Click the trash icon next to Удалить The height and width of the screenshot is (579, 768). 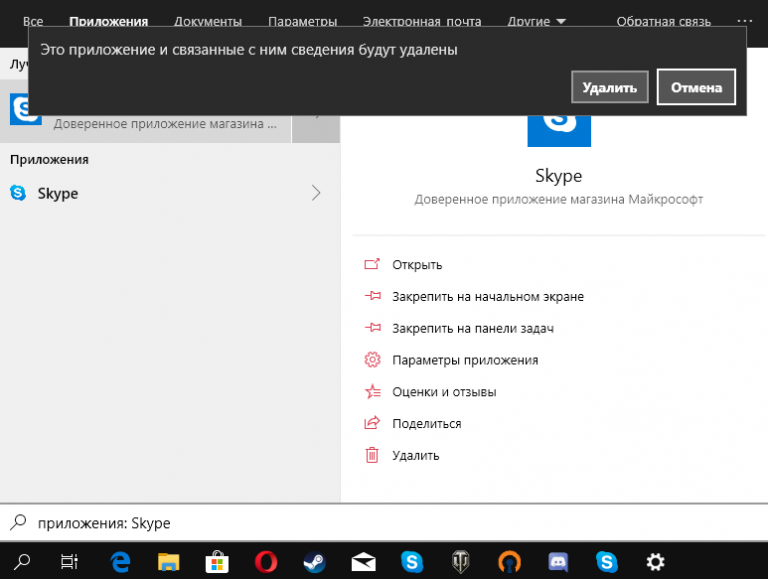pos(373,455)
